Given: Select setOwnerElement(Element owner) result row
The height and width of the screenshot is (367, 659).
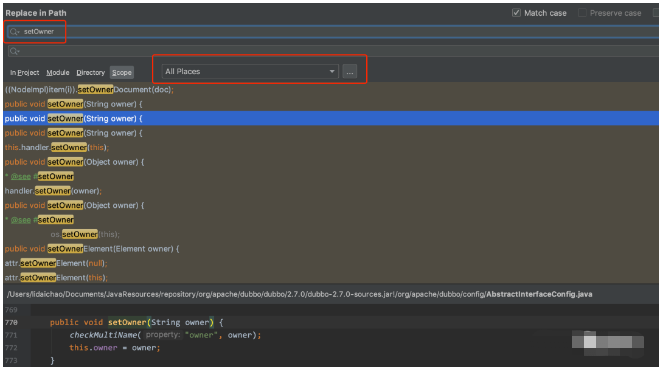Looking at the screenshot, I should pyautogui.click(x=331, y=249).
